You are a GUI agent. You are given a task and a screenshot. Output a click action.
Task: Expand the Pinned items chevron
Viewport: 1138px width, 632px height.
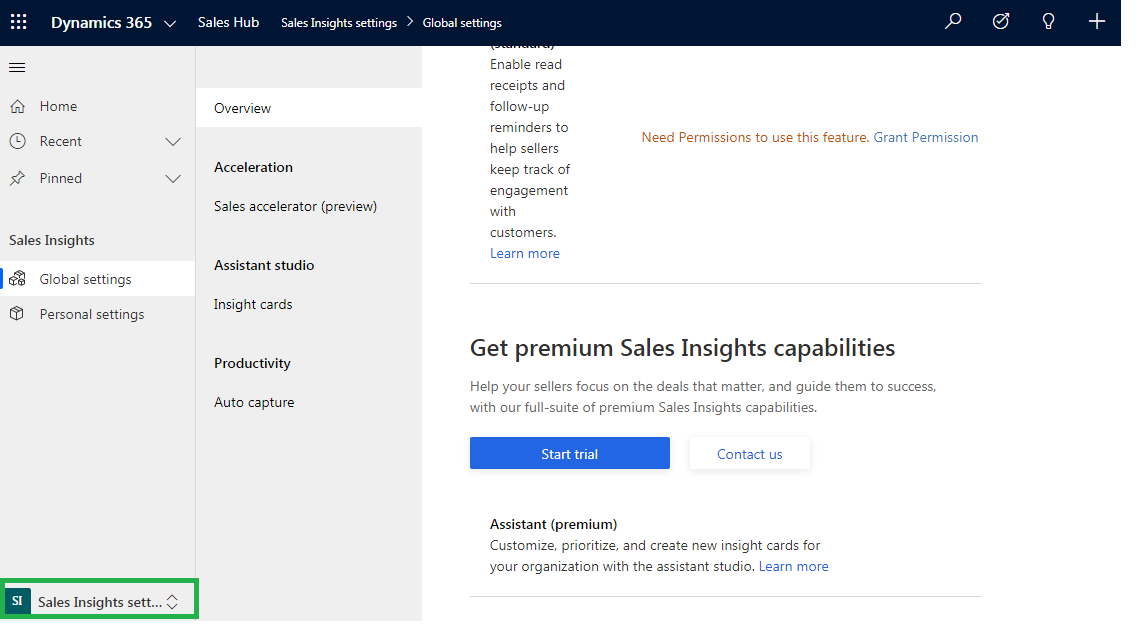click(x=172, y=179)
